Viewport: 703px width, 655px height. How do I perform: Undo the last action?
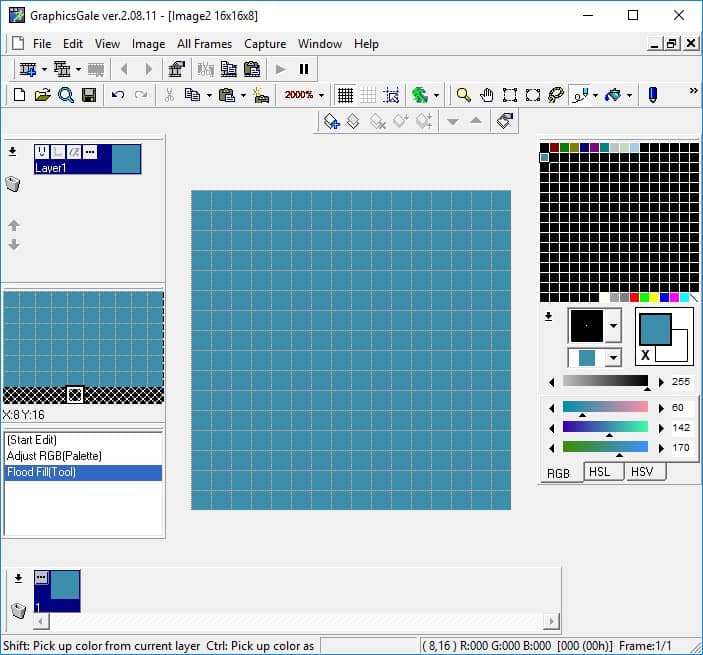[x=118, y=95]
